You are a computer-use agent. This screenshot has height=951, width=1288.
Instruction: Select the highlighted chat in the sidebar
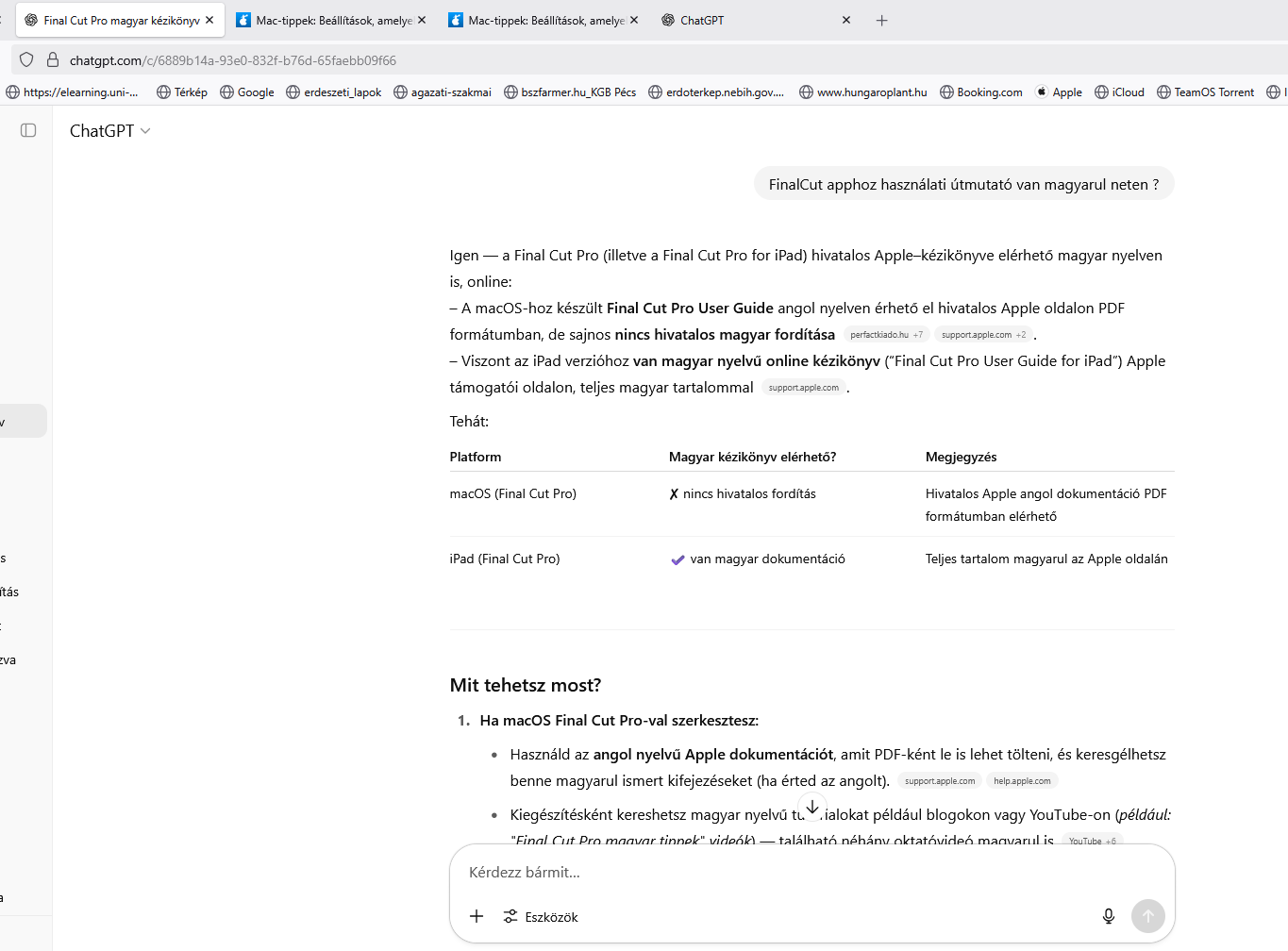[x=23, y=421]
